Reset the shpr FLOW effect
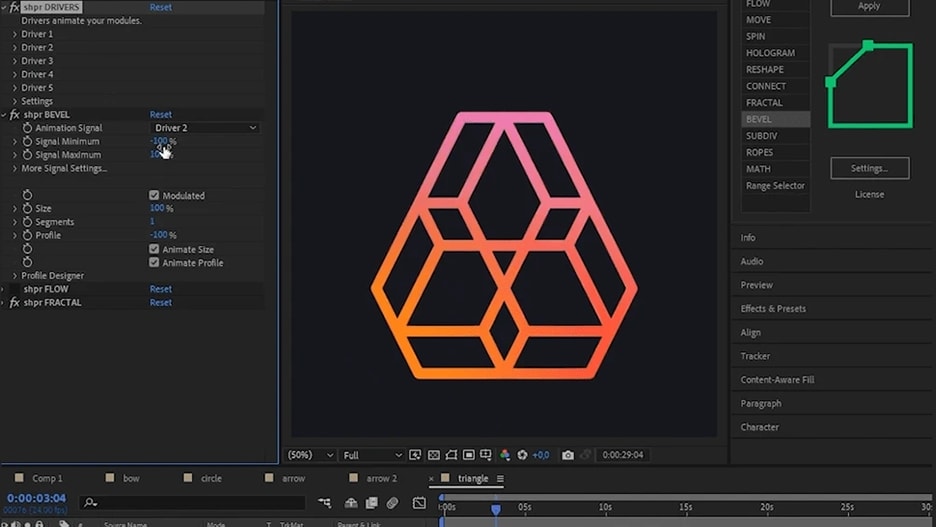Image resolution: width=936 pixels, height=527 pixels. (160, 289)
